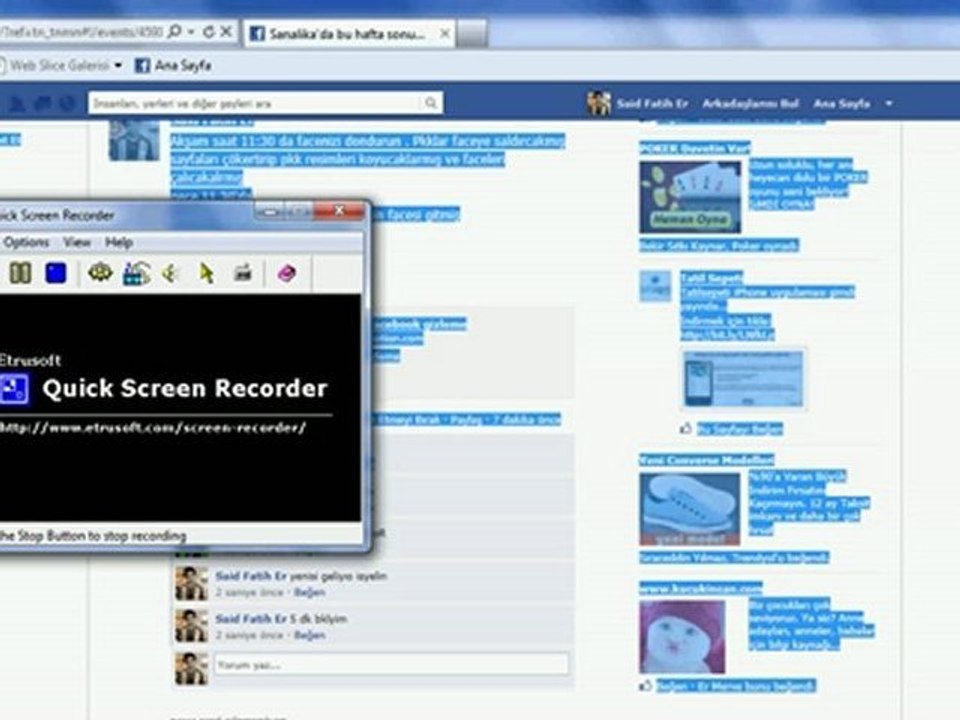The image size is (960, 720).
Task: Open a new browser tab
Action: coord(472,34)
